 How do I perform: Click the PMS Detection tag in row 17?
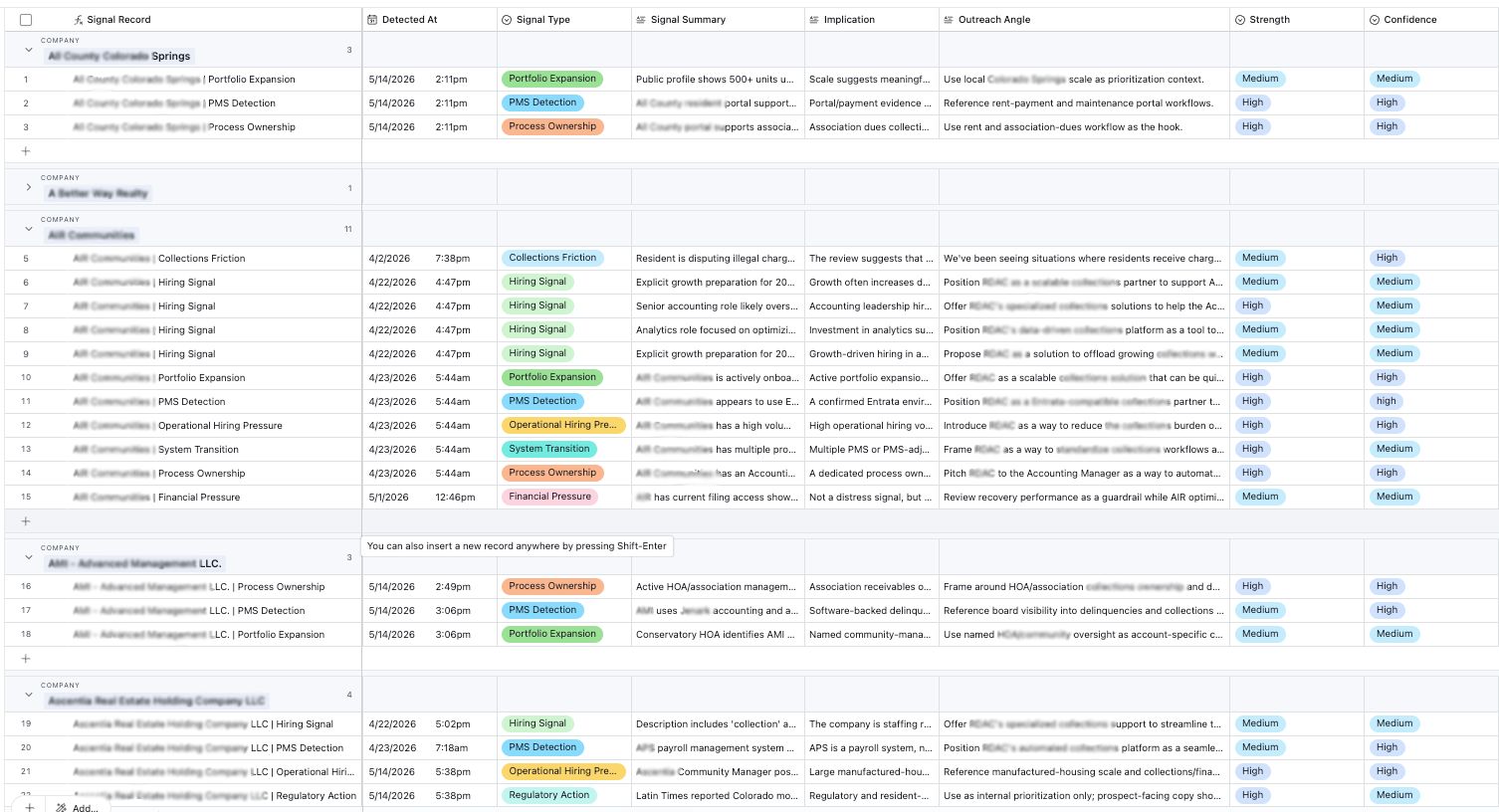(x=542, y=610)
